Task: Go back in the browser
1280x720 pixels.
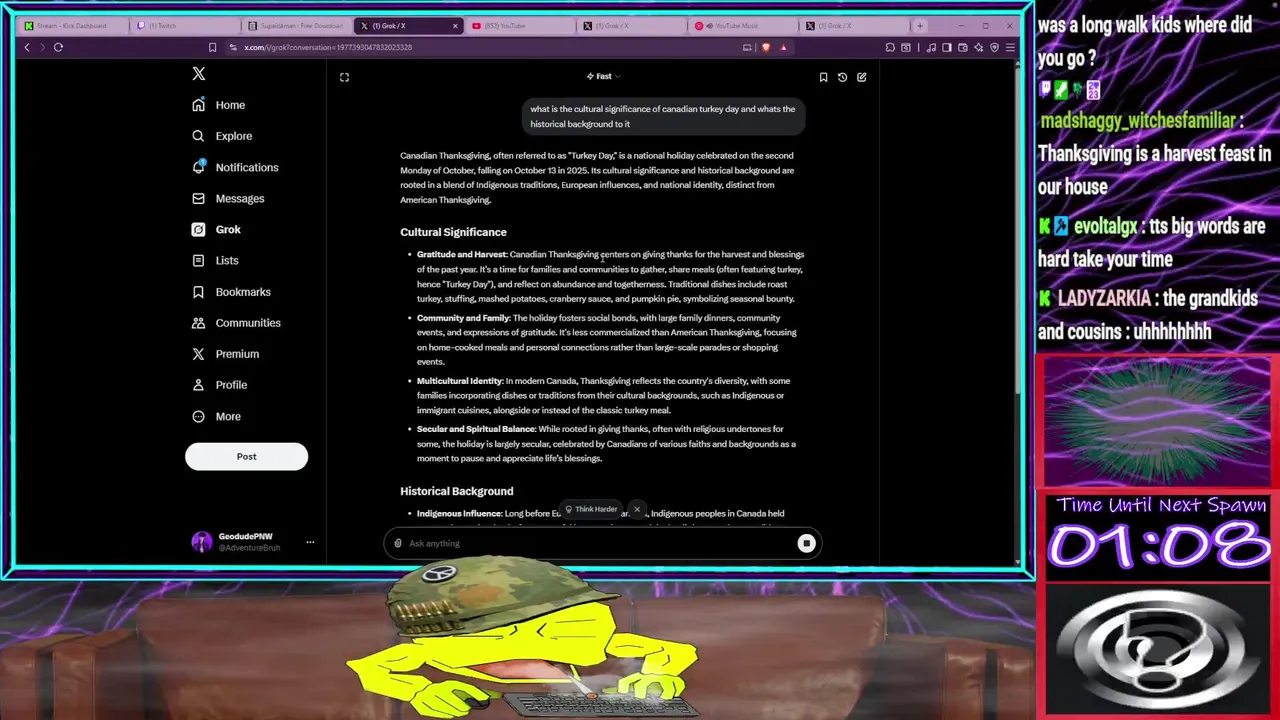Action: coord(27,47)
